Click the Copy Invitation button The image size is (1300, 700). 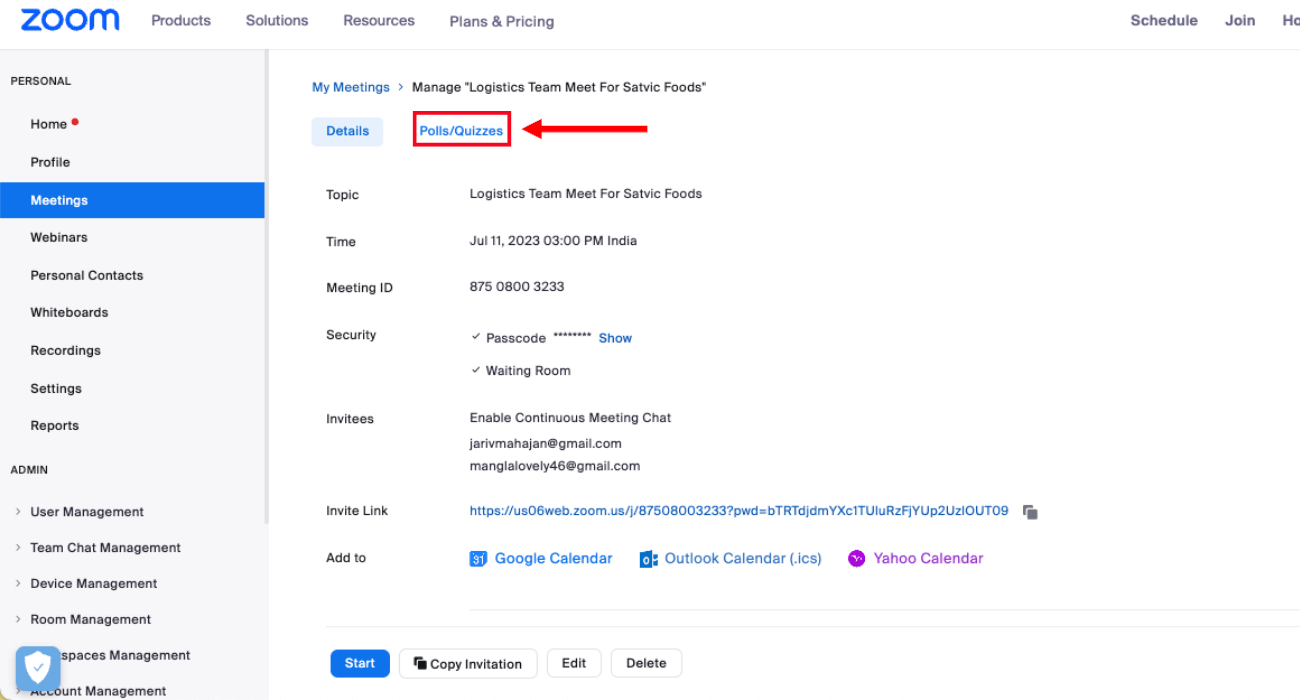click(x=468, y=663)
